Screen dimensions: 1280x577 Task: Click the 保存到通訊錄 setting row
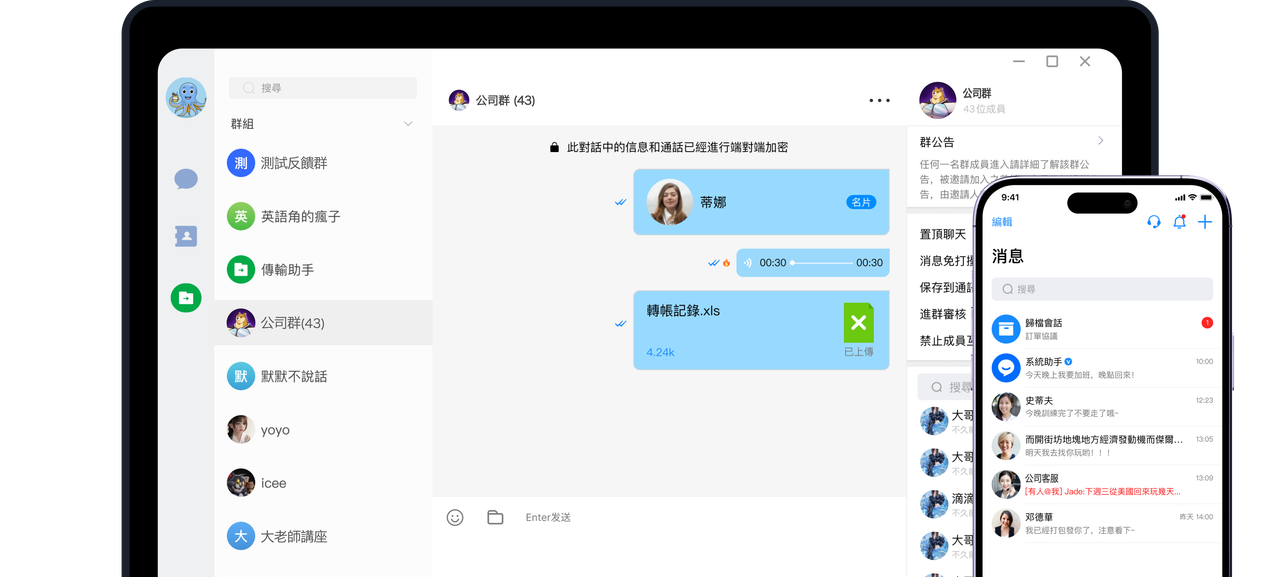pyautogui.click(x=945, y=287)
